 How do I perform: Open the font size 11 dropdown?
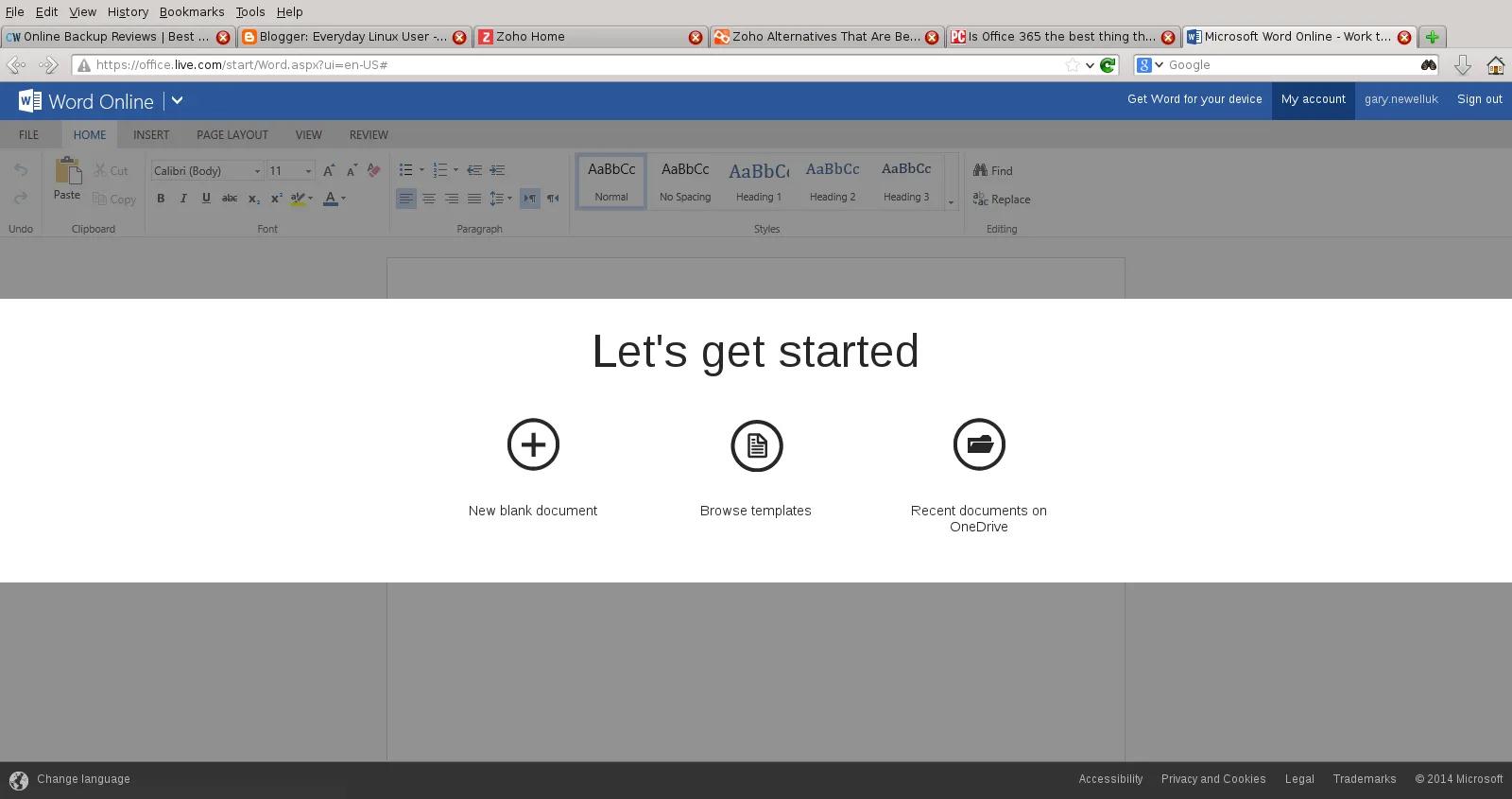pyautogui.click(x=308, y=171)
